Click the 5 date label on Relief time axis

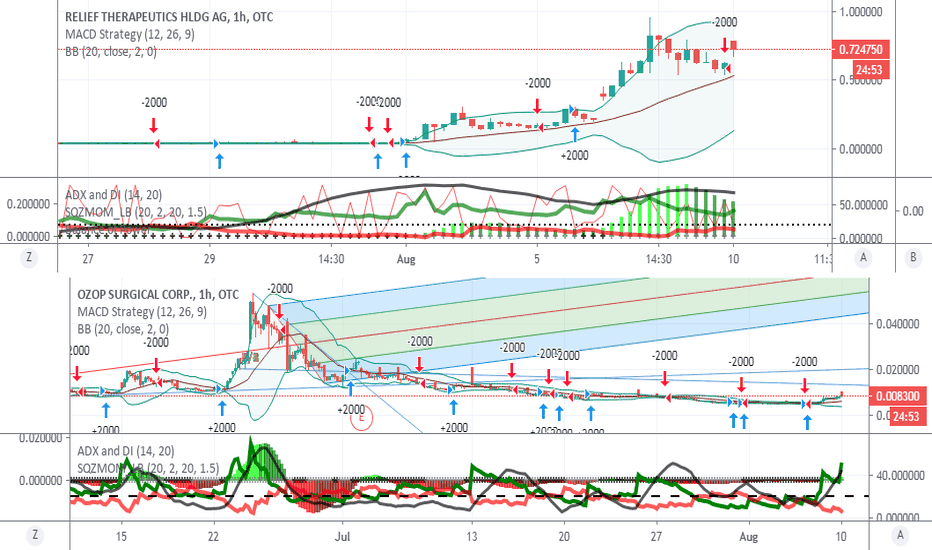coord(537,259)
